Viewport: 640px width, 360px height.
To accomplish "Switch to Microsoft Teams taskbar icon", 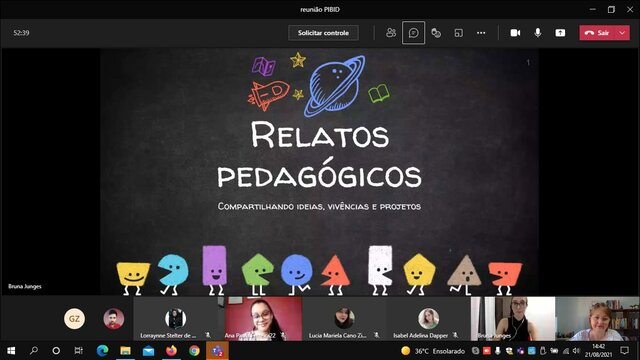I will coord(217,351).
